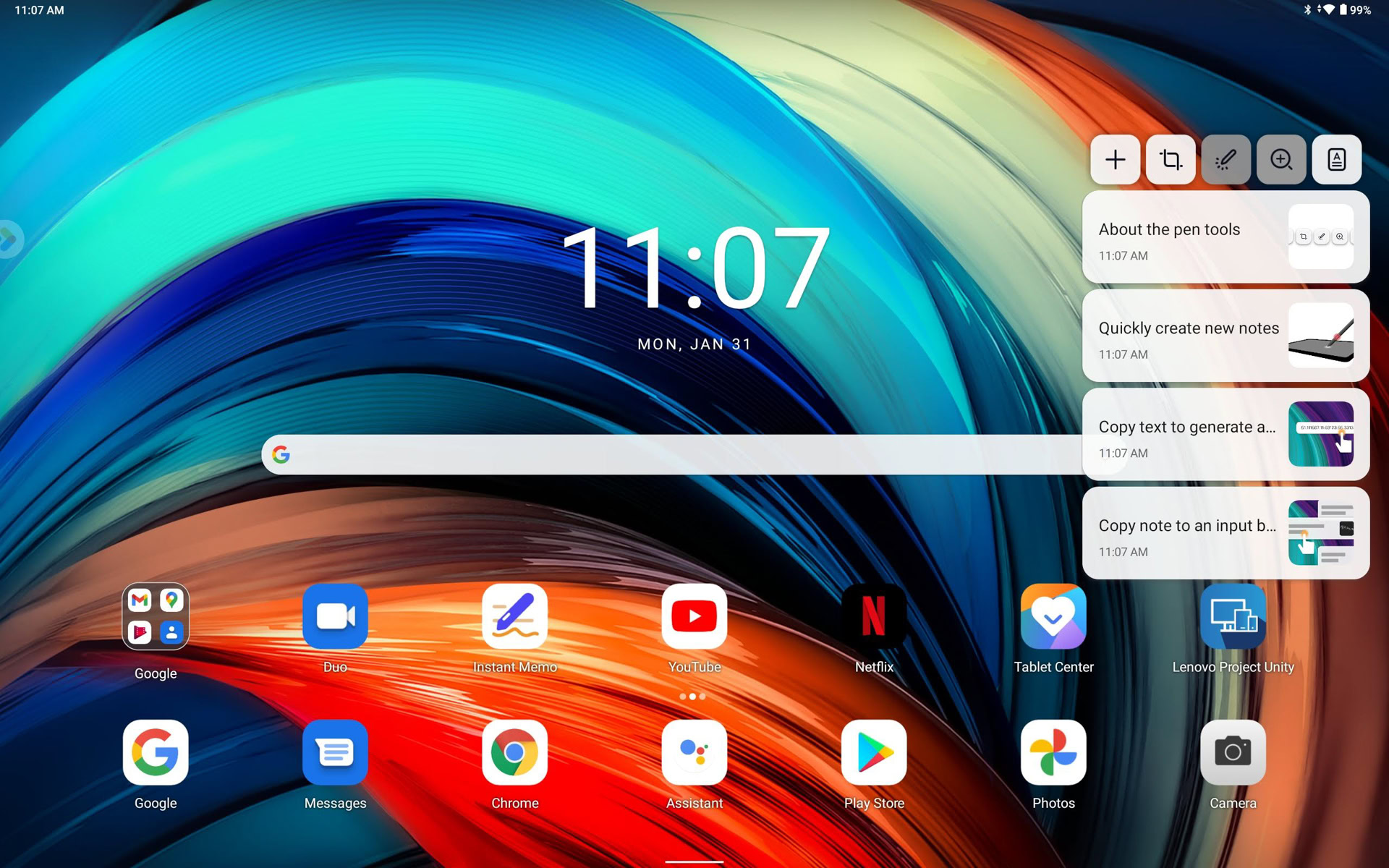The height and width of the screenshot is (868, 1389).
Task: Launch the YouTube app
Action: (x=694, y=617)
